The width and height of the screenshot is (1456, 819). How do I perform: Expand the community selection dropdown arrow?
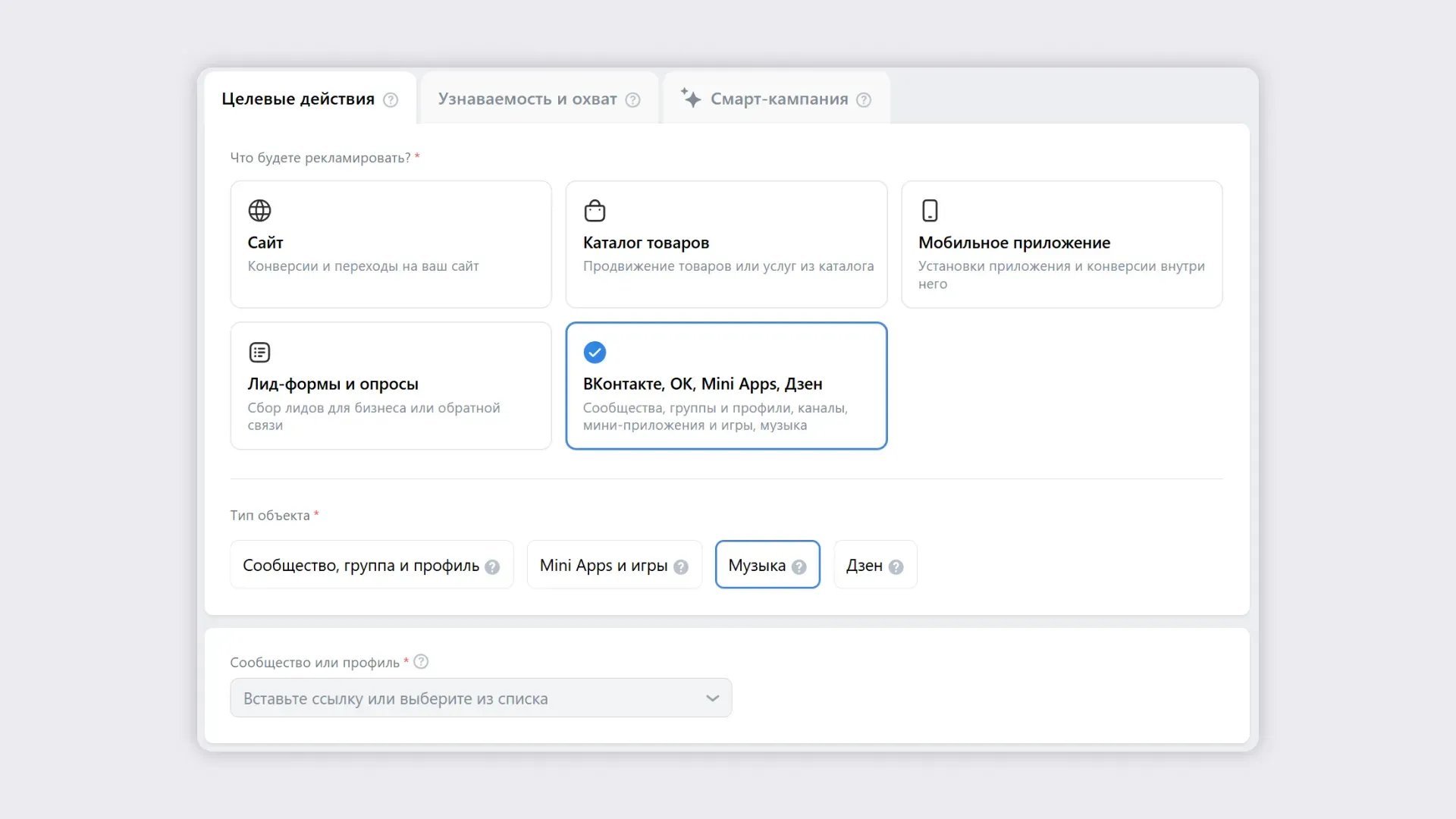click(712, 698)
